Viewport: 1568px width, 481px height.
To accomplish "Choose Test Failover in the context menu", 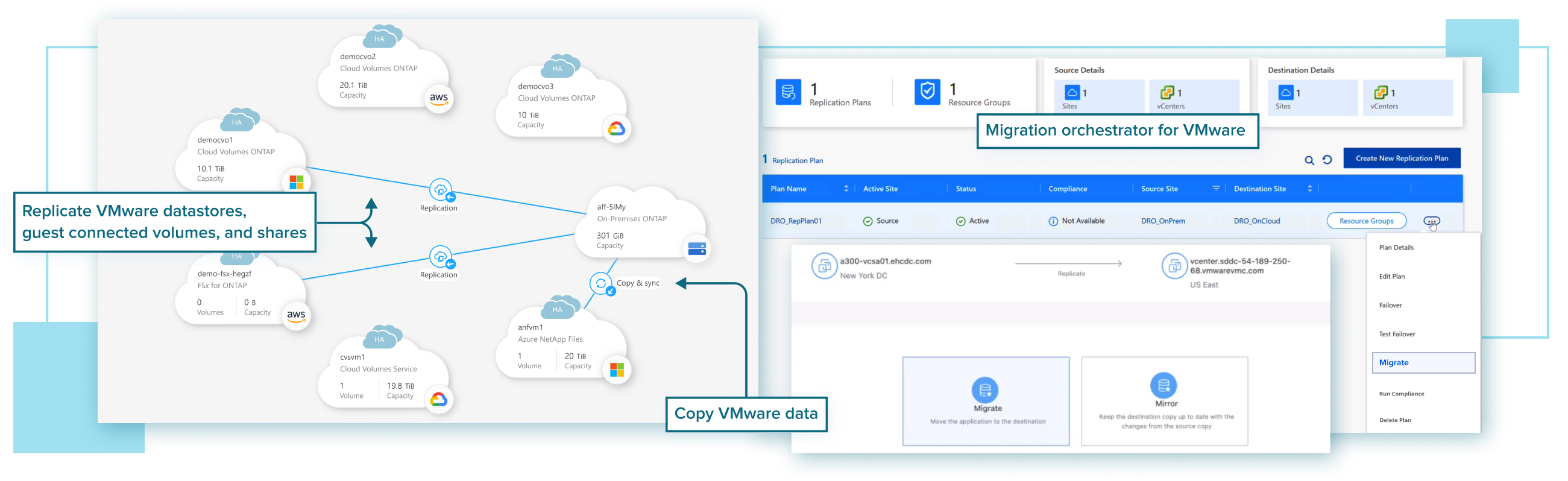I will coord(1397,335).
